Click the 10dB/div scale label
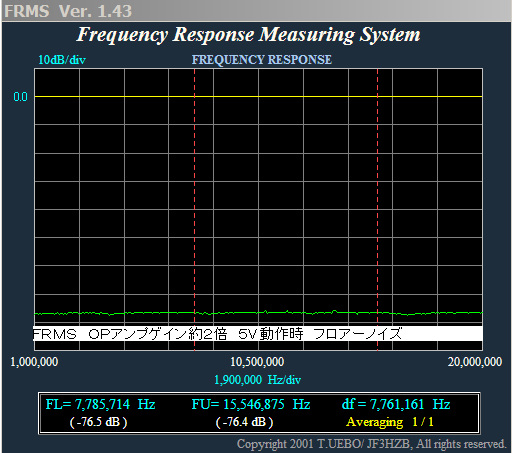512x453 pixels. (62, 60)
